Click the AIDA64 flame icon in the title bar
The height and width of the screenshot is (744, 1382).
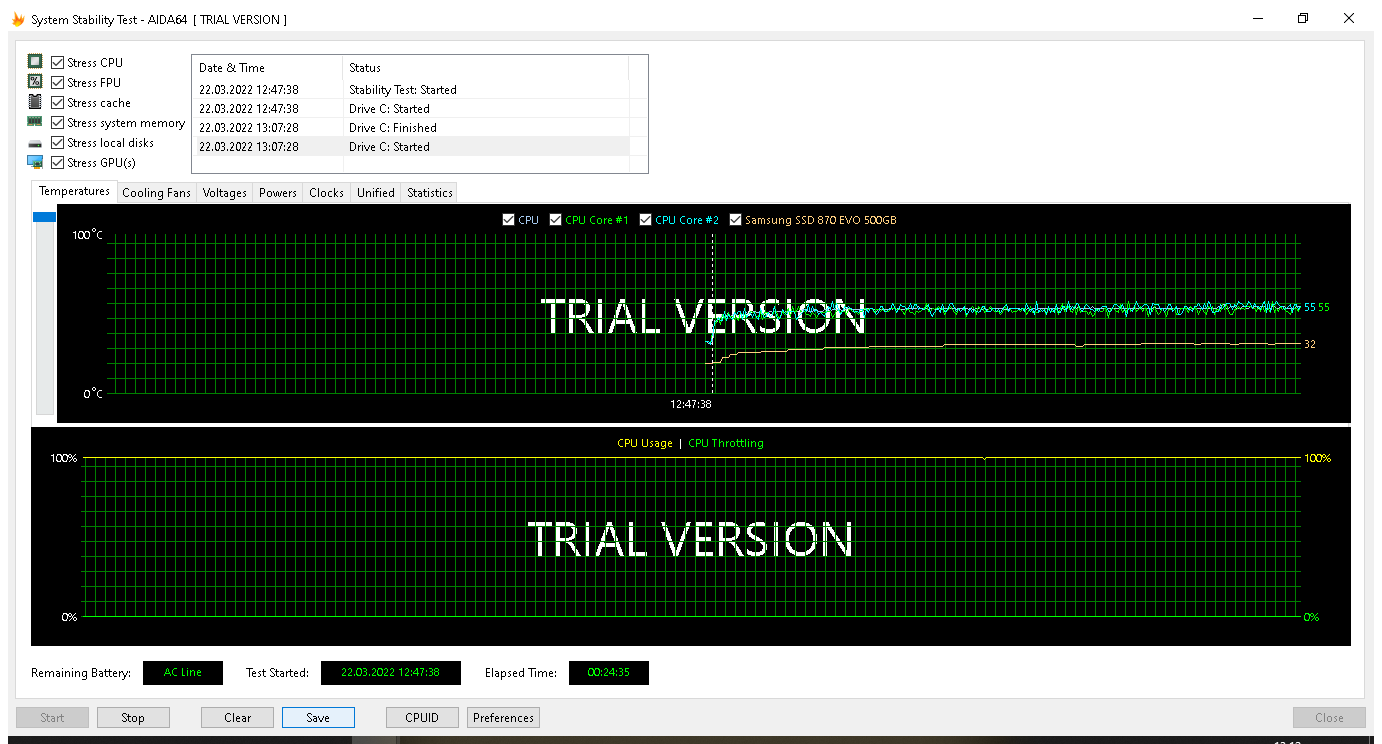click(x=17, y=19)
